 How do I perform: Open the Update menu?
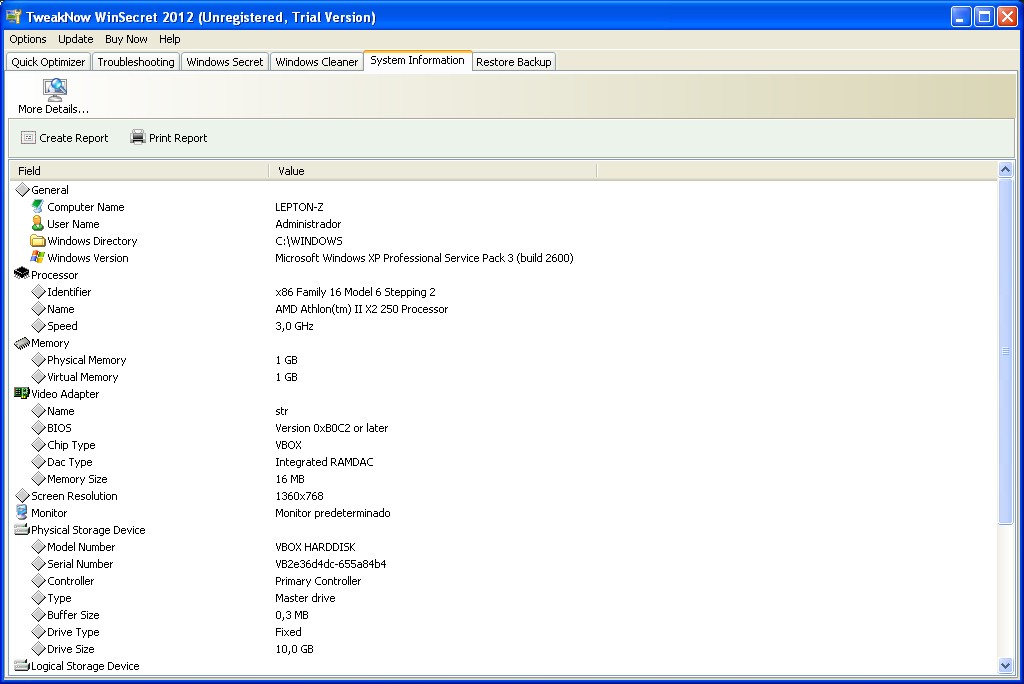point(76,39)
